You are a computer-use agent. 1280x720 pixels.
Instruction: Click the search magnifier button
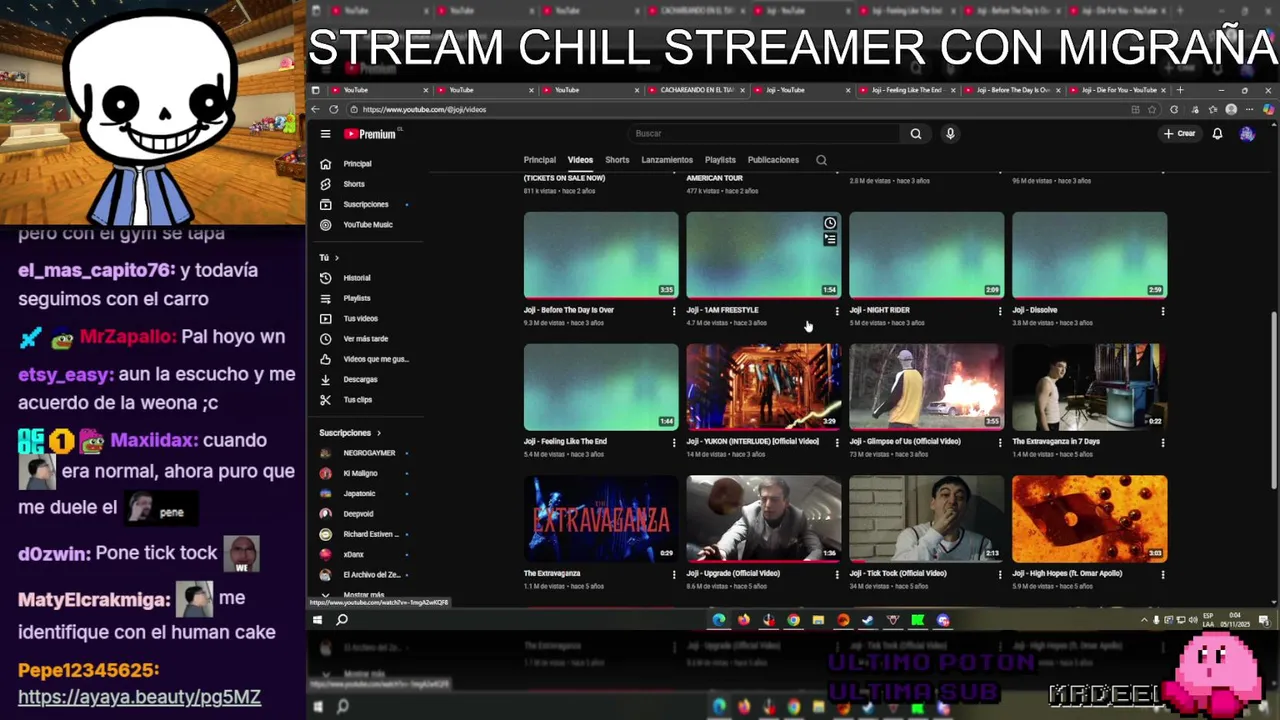click(x=915, y=134)
